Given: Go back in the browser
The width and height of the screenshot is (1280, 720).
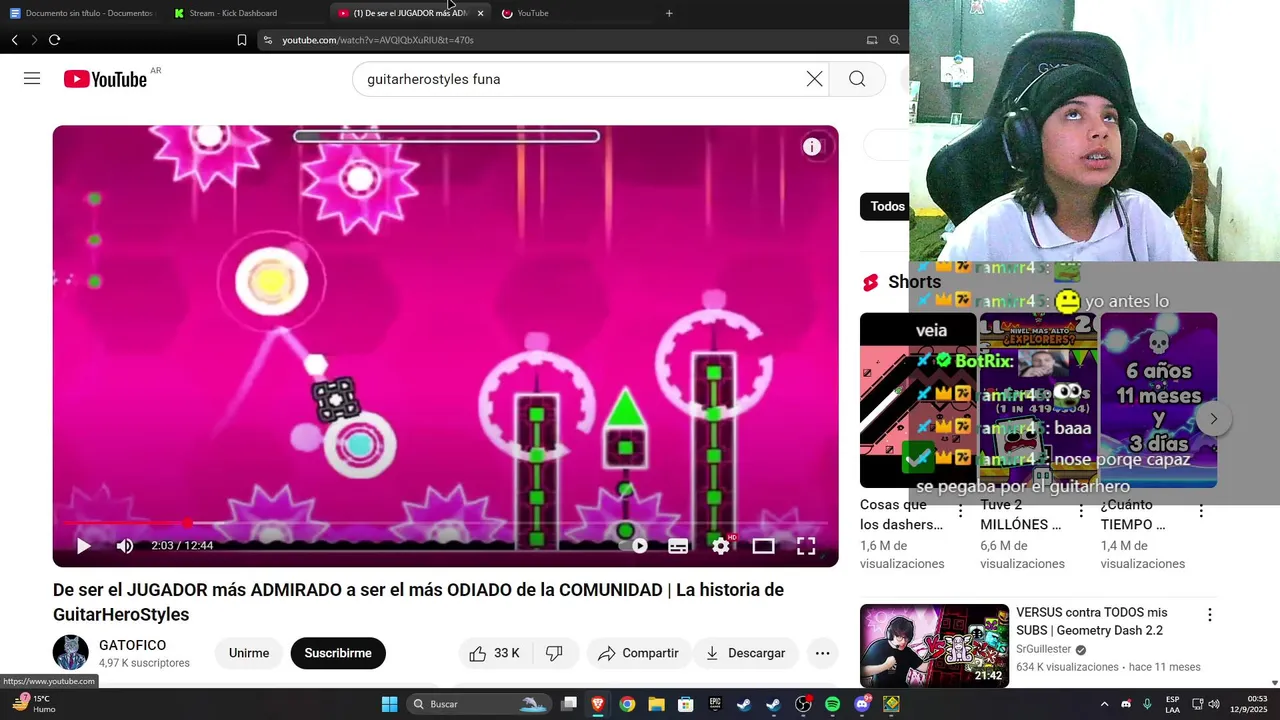Looking at the screenshot, I should point(14,40).
